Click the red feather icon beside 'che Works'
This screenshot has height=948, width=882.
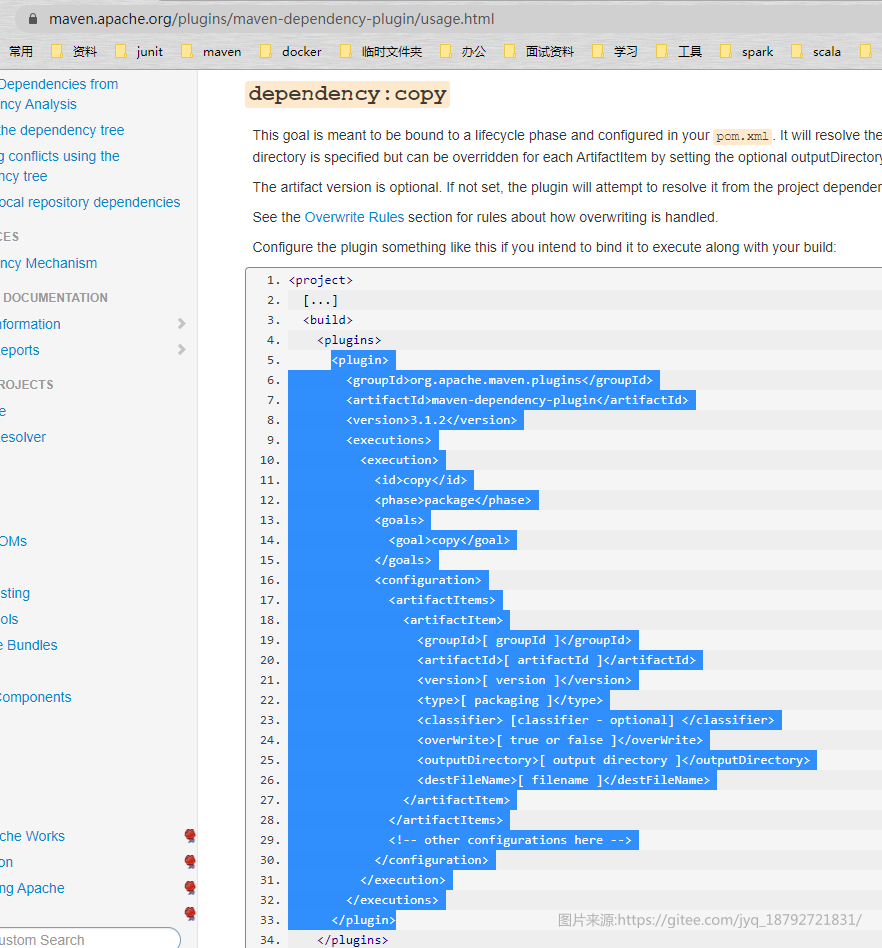click(190, 836)
